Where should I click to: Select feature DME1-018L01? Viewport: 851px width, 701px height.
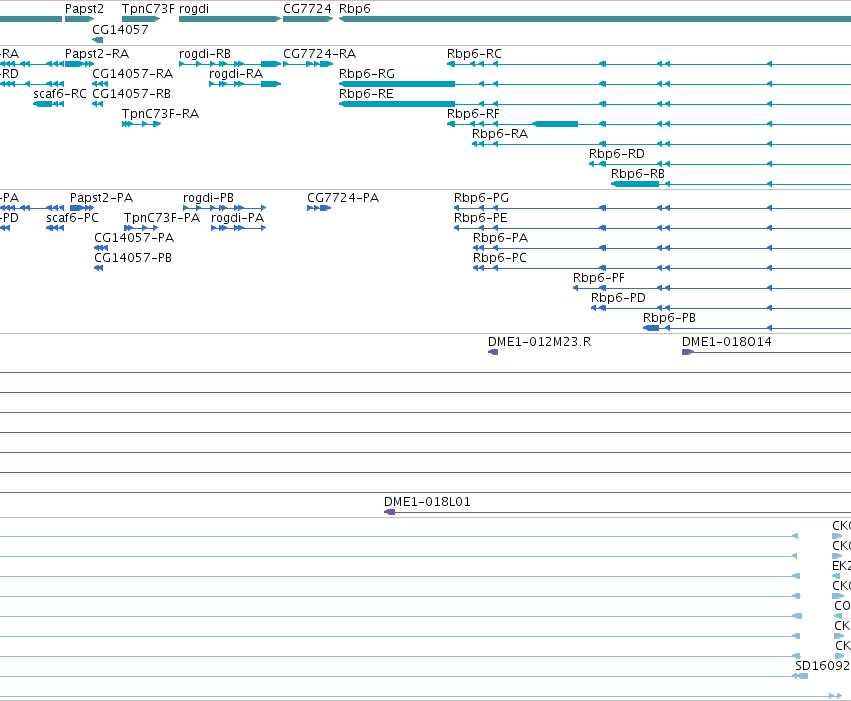[427, 501]
